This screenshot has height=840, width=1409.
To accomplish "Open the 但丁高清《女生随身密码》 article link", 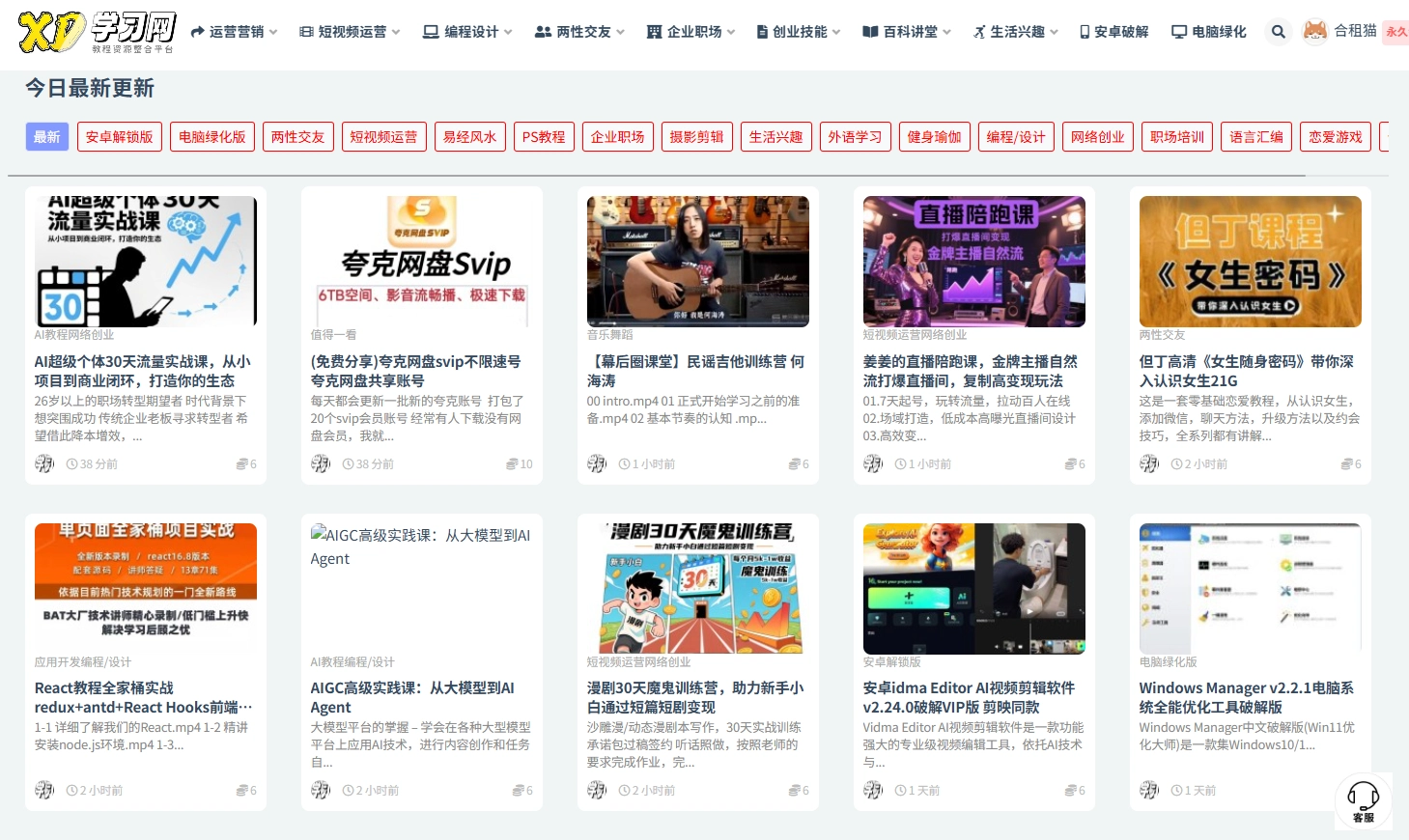I will click(x=1246, y=371).
